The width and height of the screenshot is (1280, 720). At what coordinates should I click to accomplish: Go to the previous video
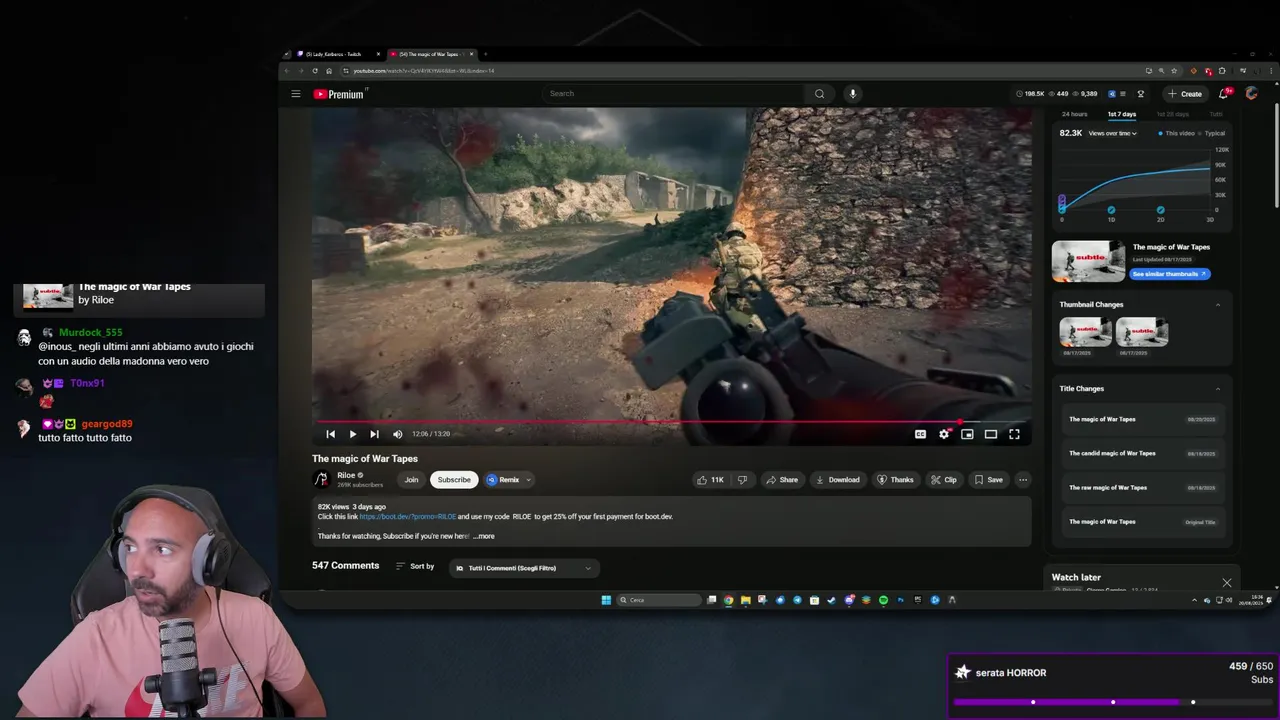tap(331, 434)
